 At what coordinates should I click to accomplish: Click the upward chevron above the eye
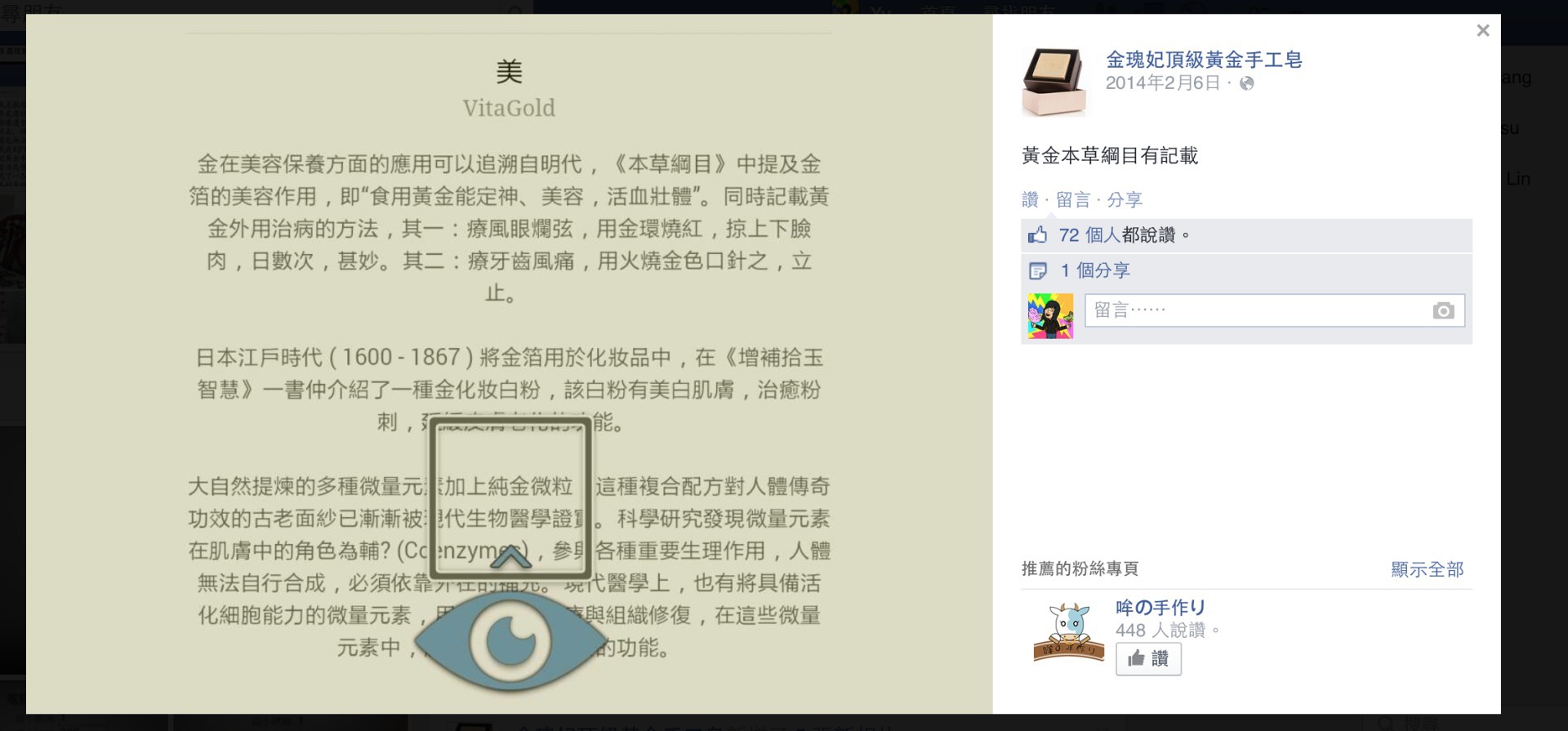(510, 558)
